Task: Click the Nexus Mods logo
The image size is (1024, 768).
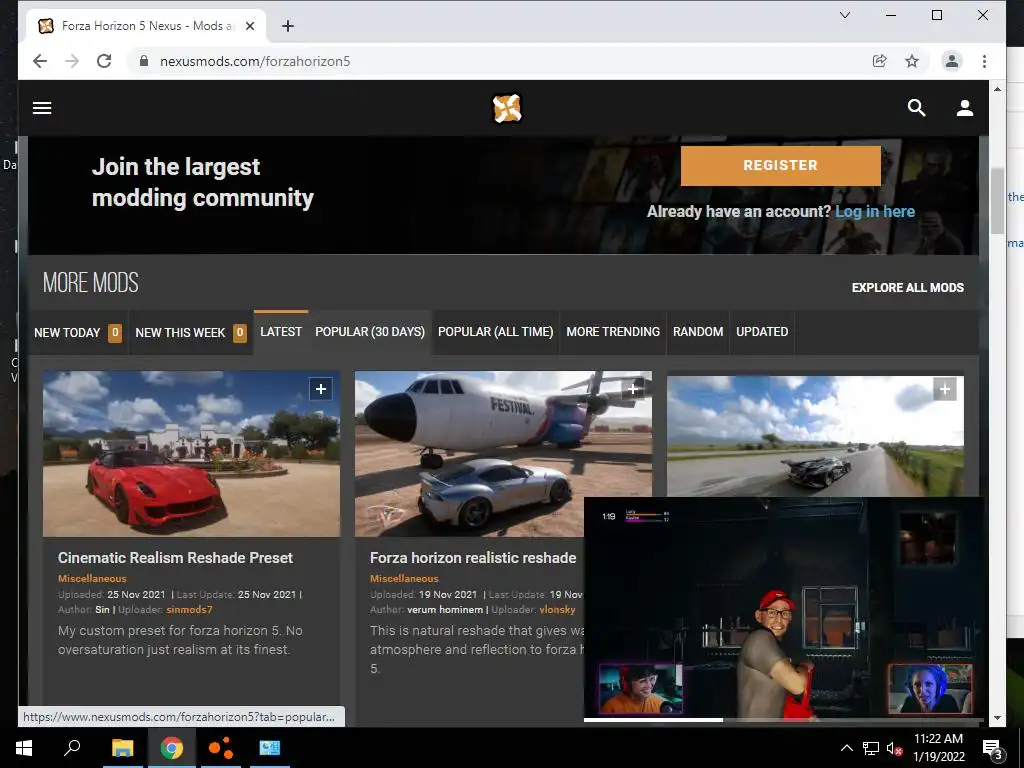Action: 507,108
